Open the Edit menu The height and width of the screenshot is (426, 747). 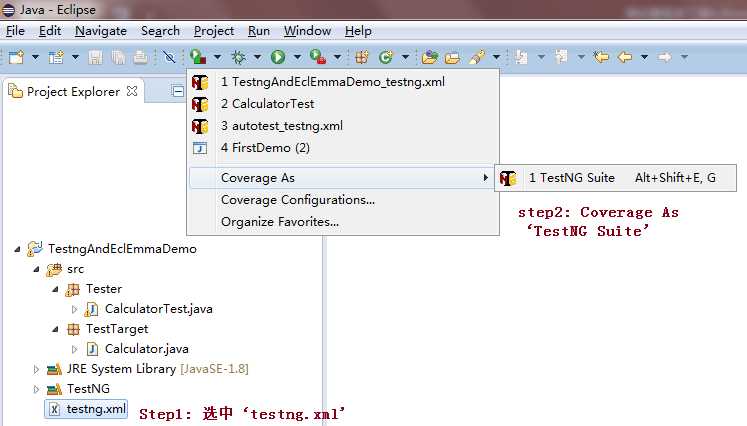[50, 31]
